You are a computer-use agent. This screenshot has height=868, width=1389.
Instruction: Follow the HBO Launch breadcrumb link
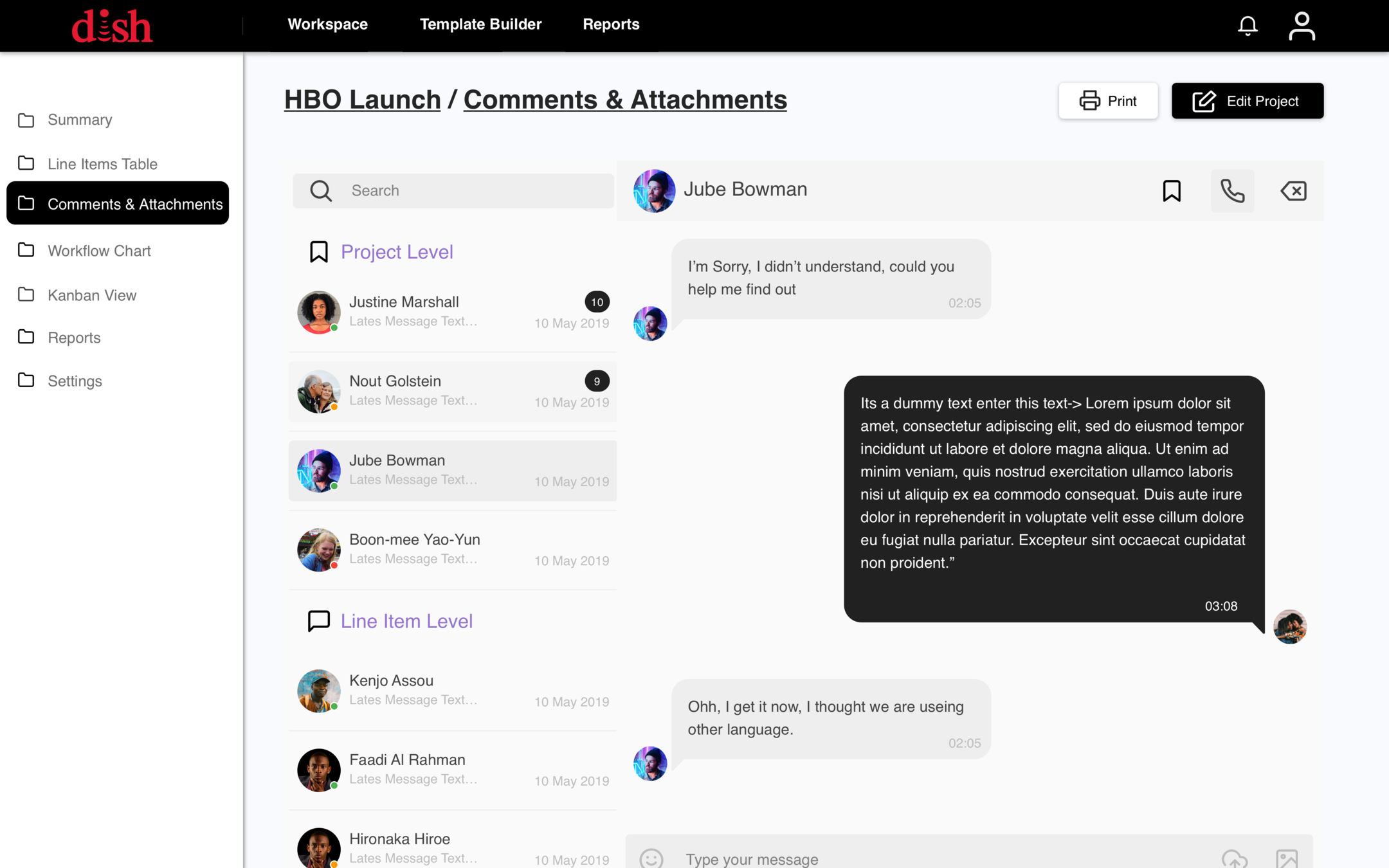[x=362, y=100]
